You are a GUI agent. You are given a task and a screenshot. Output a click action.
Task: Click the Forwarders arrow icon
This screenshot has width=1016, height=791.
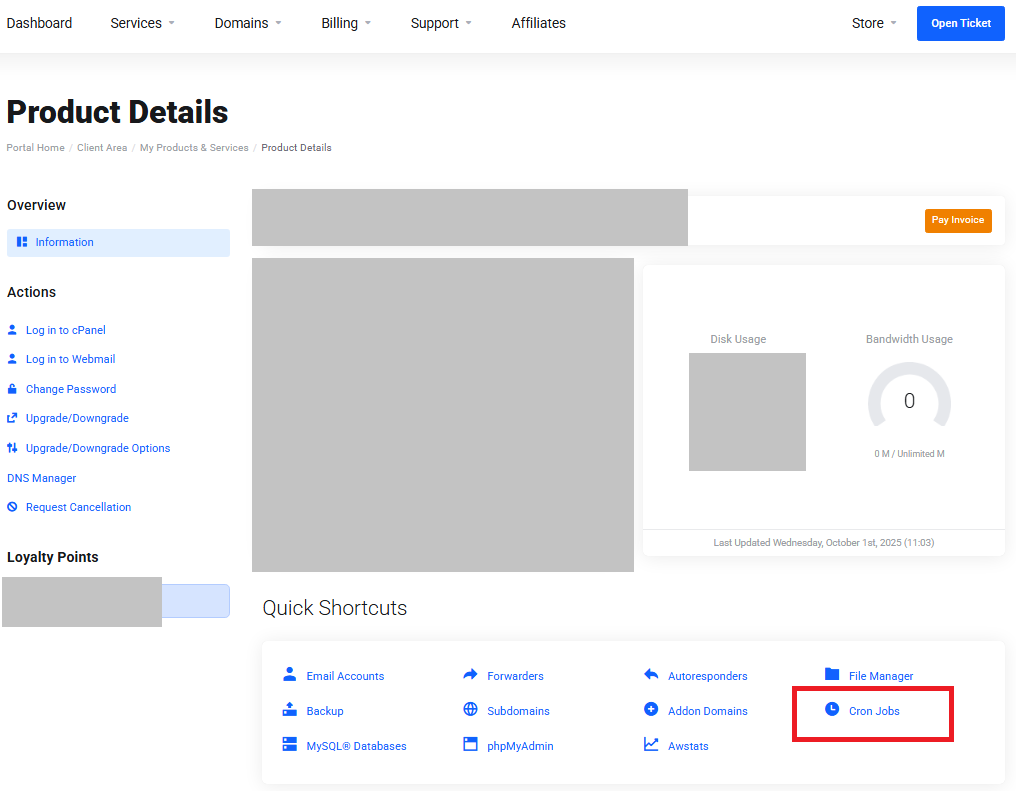470,674
